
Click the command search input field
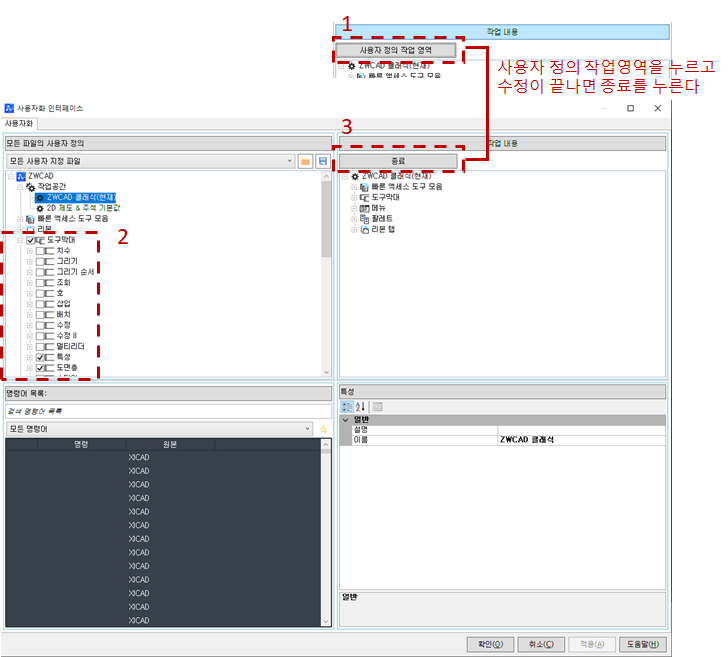[168, 411]
